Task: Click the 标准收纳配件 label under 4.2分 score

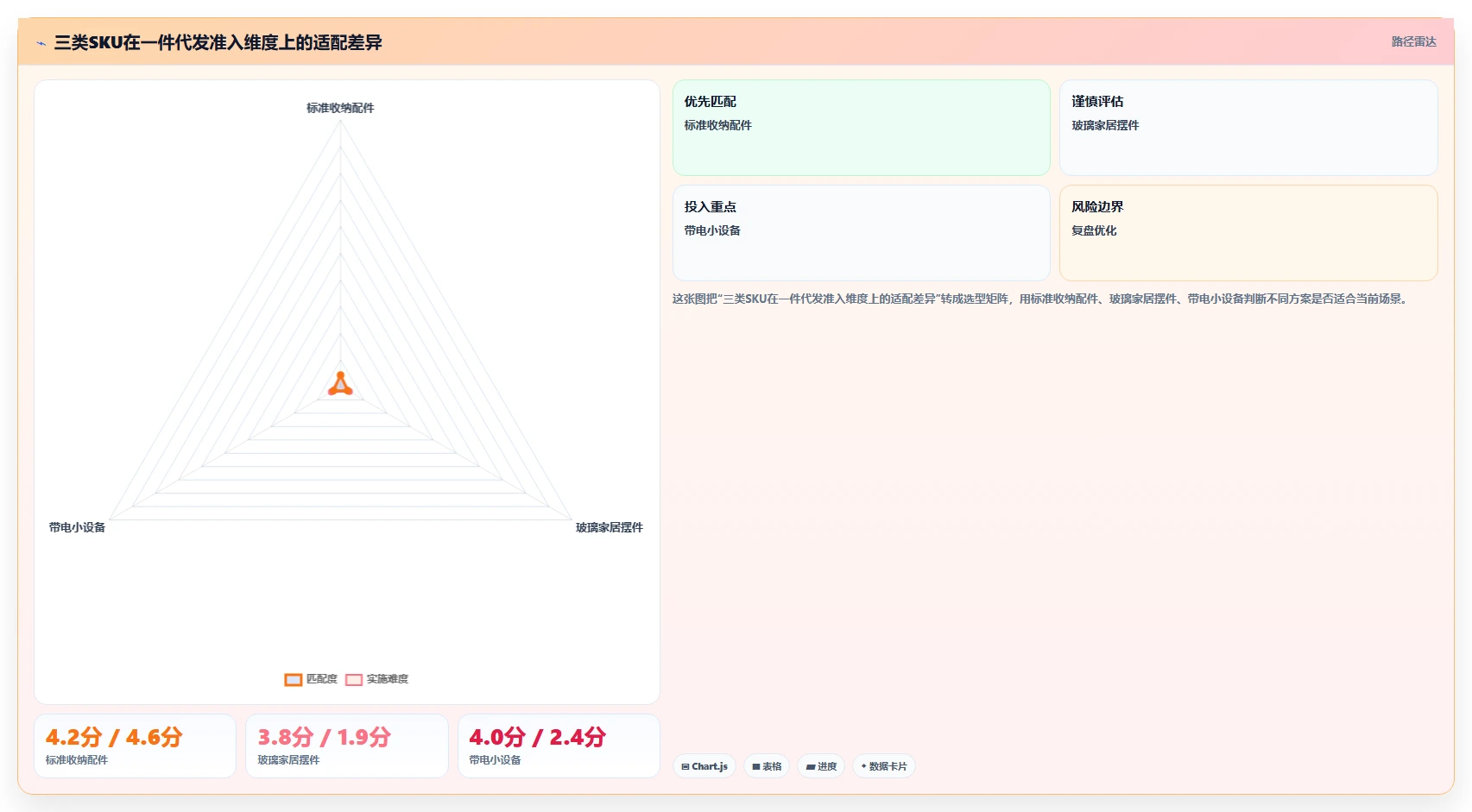Action: (x=77, y=760)
